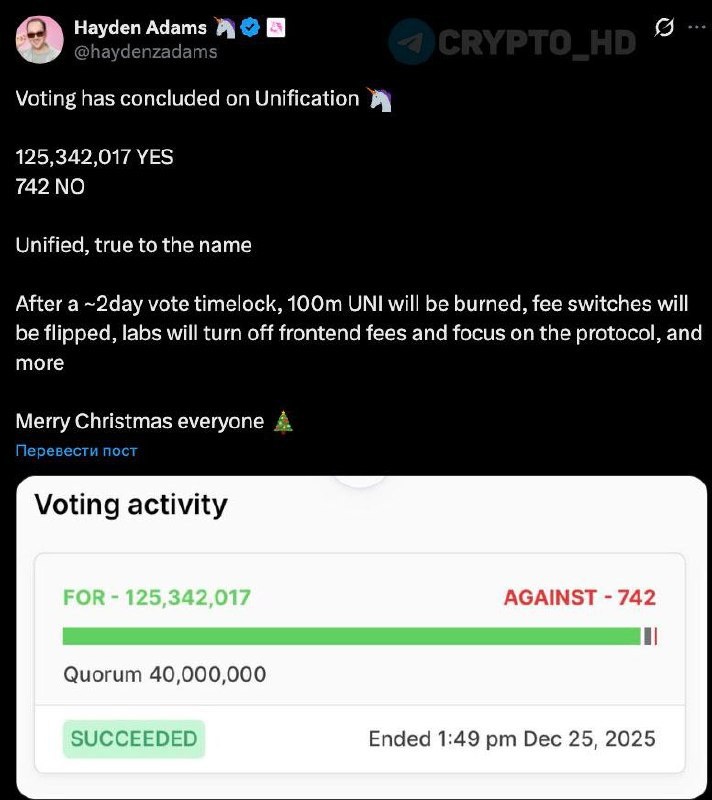Click the CRYPTO_HD watermark text
The width and height of the screenshot is (712, 800).
click(537, 42)
